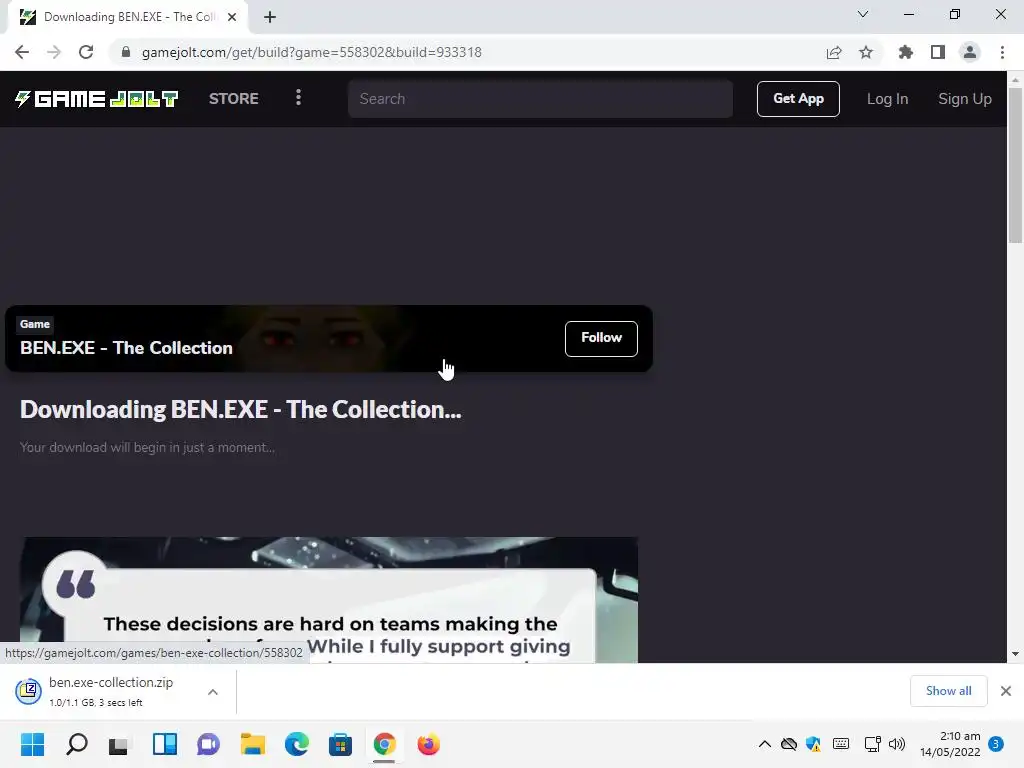Open Windows taskbar search
1024x768 pixels.
[76, 744]
